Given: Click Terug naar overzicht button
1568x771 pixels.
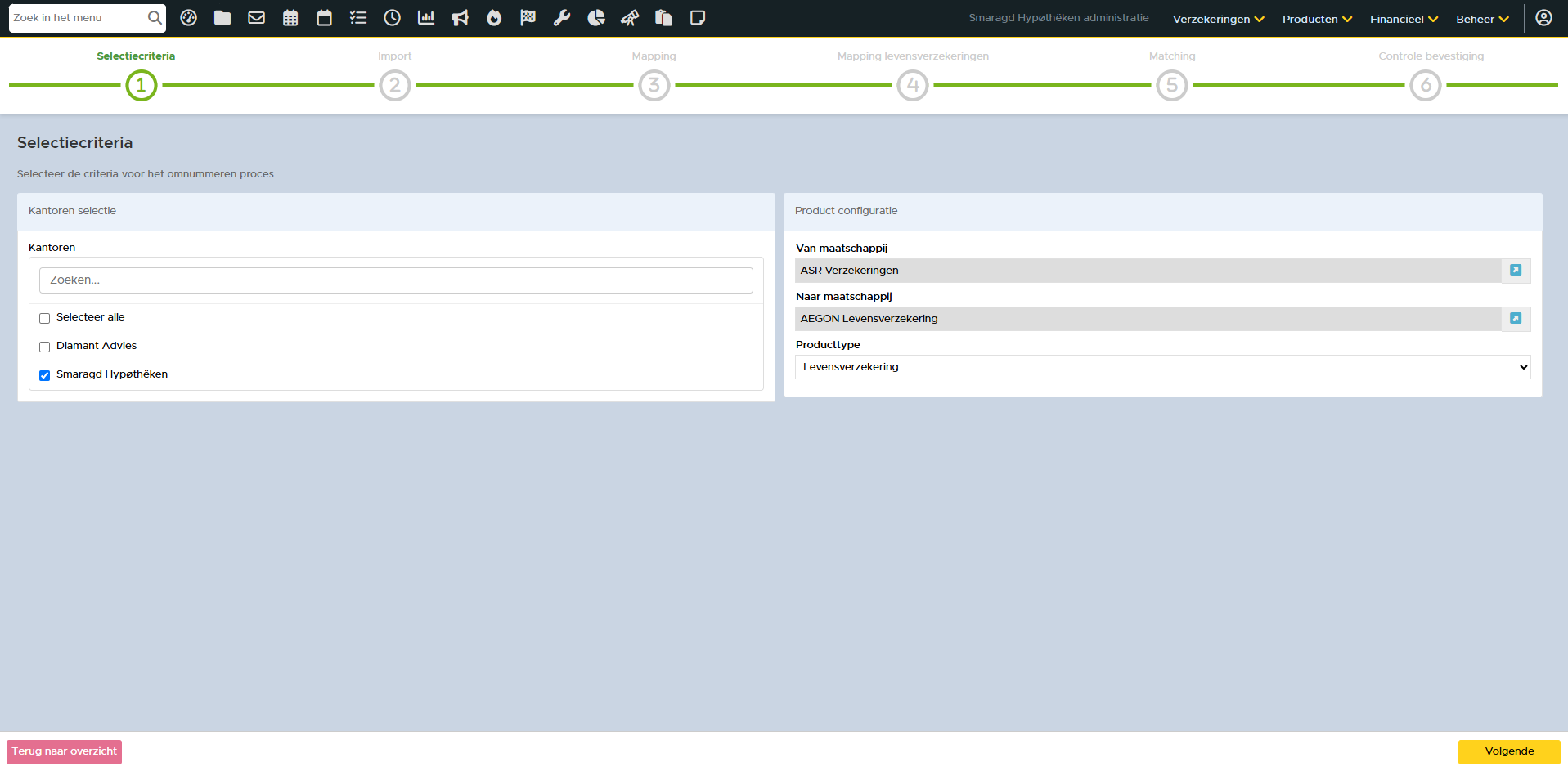Looking at the screenshot, I should coord(65,751).
